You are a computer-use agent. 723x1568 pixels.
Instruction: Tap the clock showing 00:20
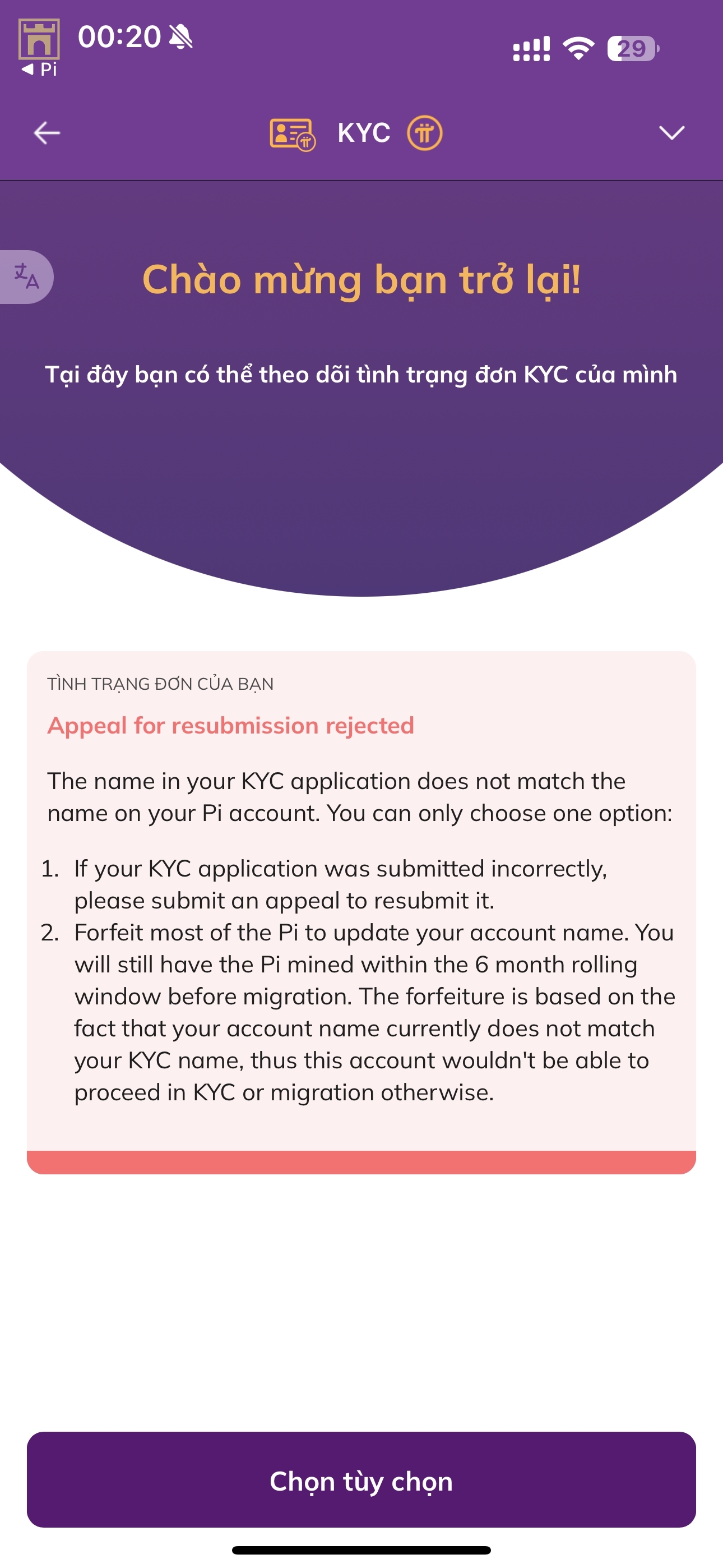[119, 36]
